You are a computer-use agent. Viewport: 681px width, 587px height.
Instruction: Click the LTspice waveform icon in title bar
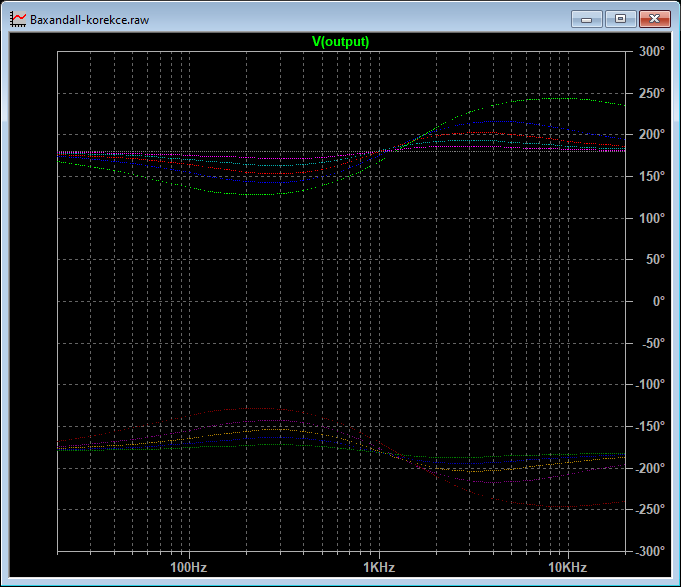18,20
